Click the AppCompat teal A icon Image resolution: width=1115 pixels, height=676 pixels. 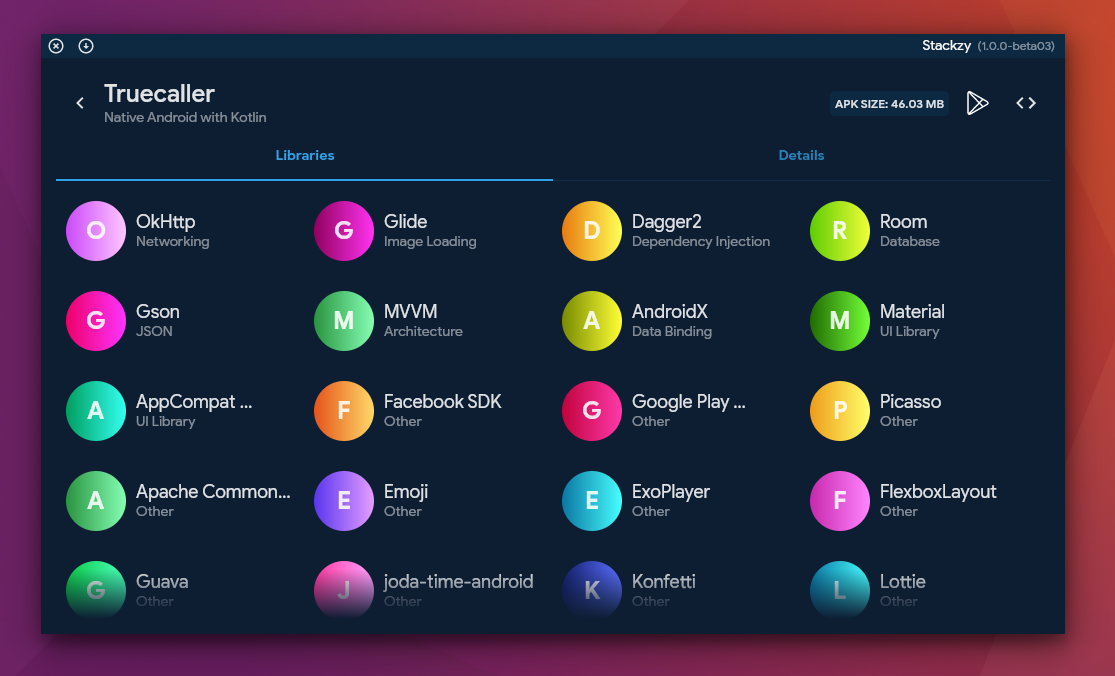click(x=96, y=411)
